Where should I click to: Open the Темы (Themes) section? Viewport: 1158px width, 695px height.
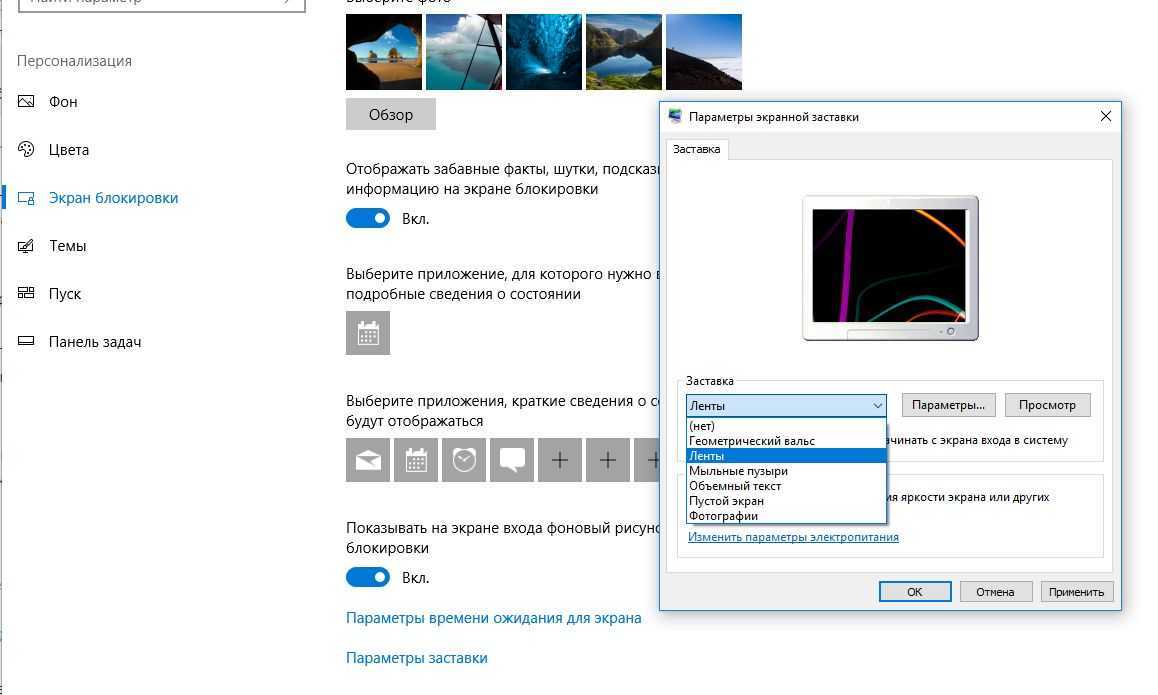click(67, 246)
